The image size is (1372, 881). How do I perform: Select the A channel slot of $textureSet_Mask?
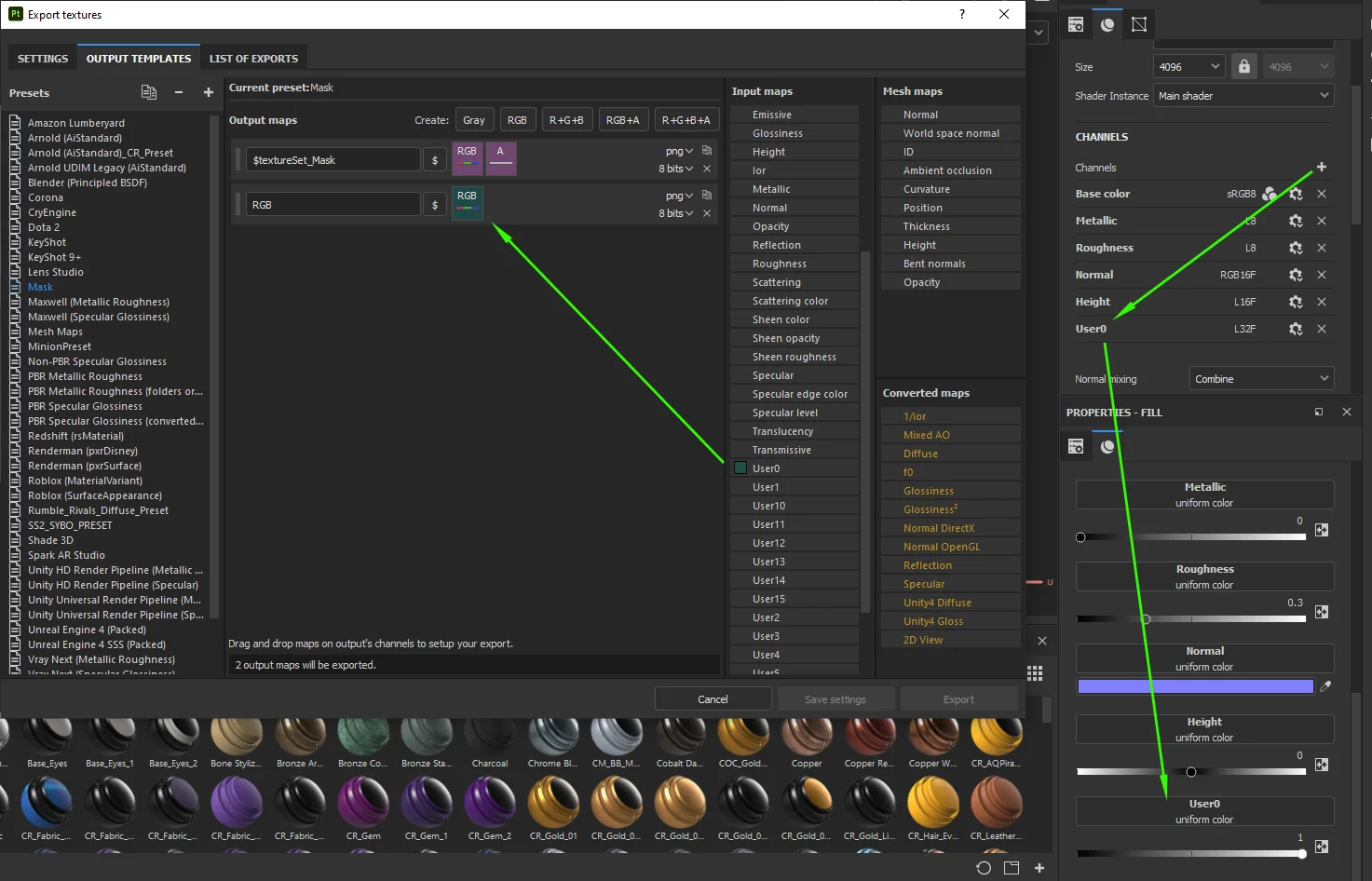500,158
